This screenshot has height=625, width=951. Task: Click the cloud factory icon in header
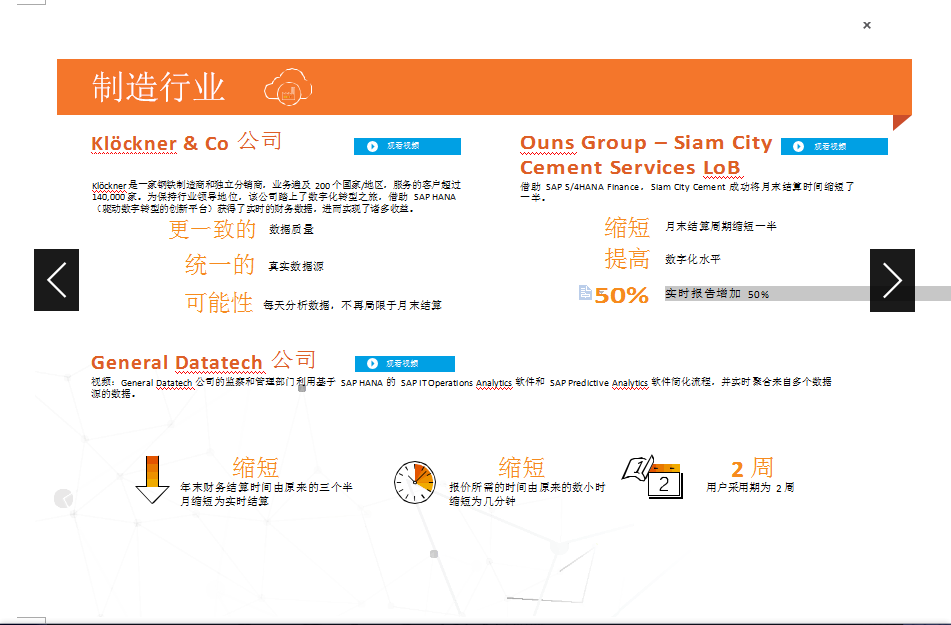pos(288,87)
